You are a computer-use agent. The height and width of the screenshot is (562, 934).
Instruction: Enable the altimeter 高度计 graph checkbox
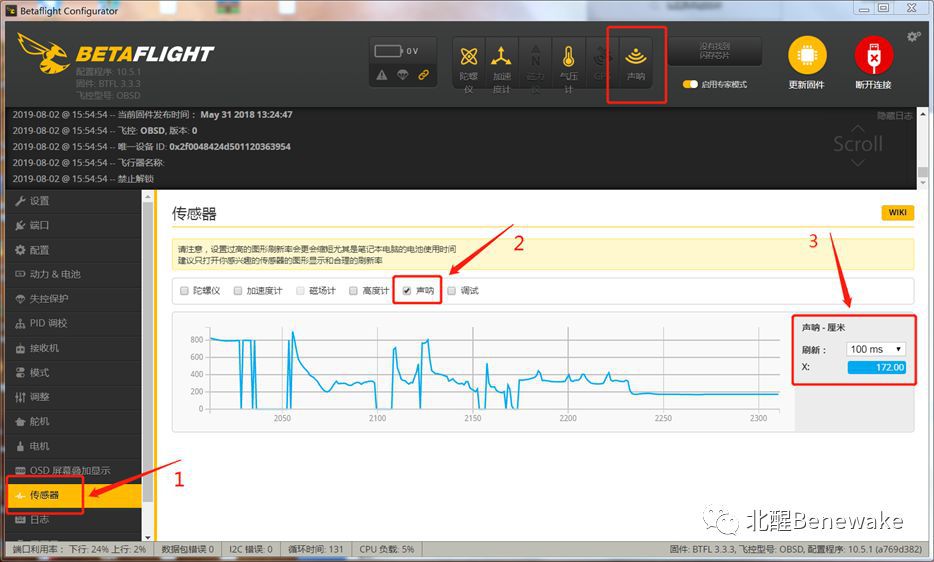(x=353, y=291)
